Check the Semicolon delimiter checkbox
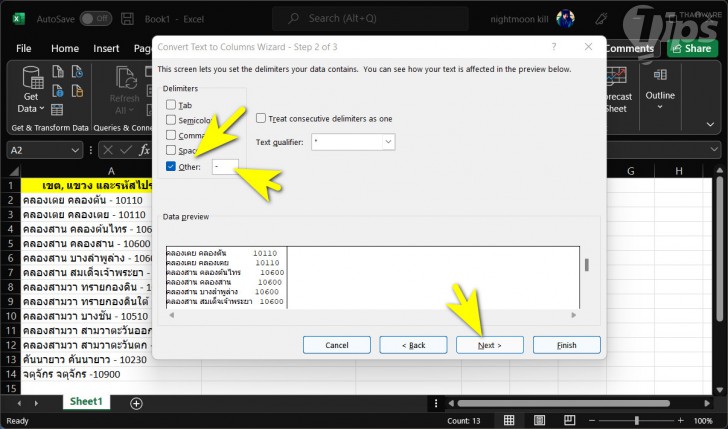The image size is (728, 429). 171,120
